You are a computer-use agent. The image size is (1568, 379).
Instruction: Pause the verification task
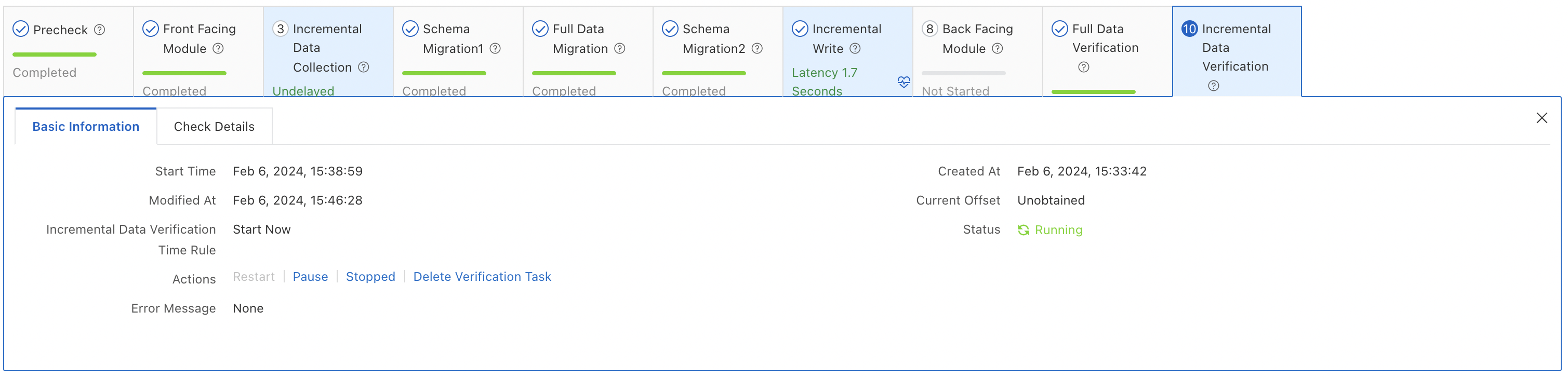[310, 277]
